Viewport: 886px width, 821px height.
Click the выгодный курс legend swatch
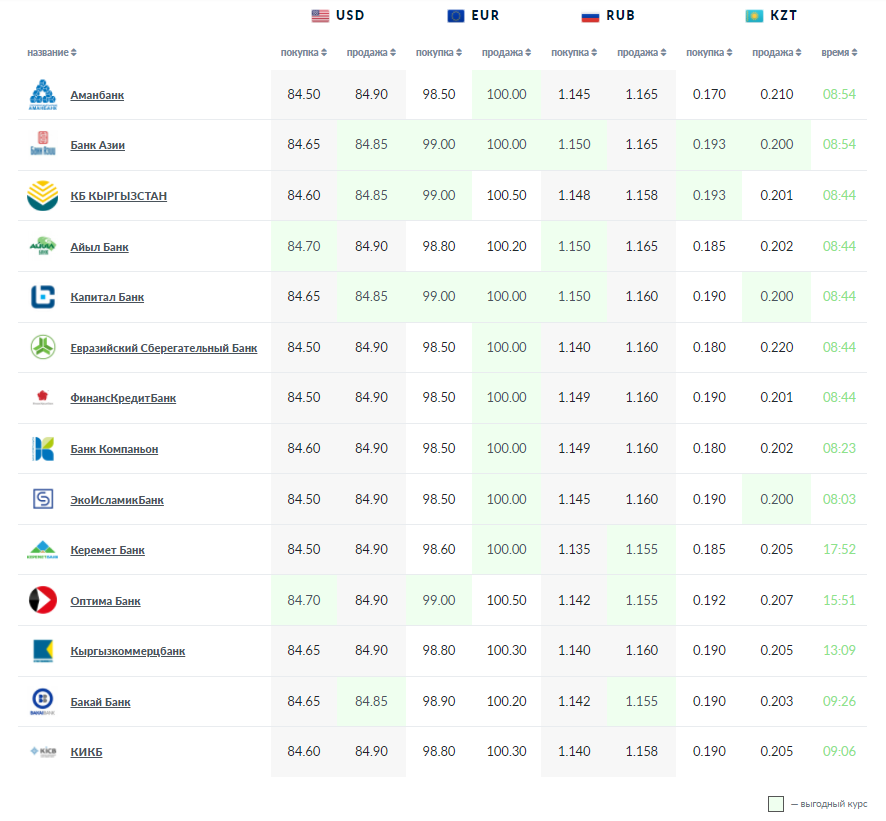point(776,804)
